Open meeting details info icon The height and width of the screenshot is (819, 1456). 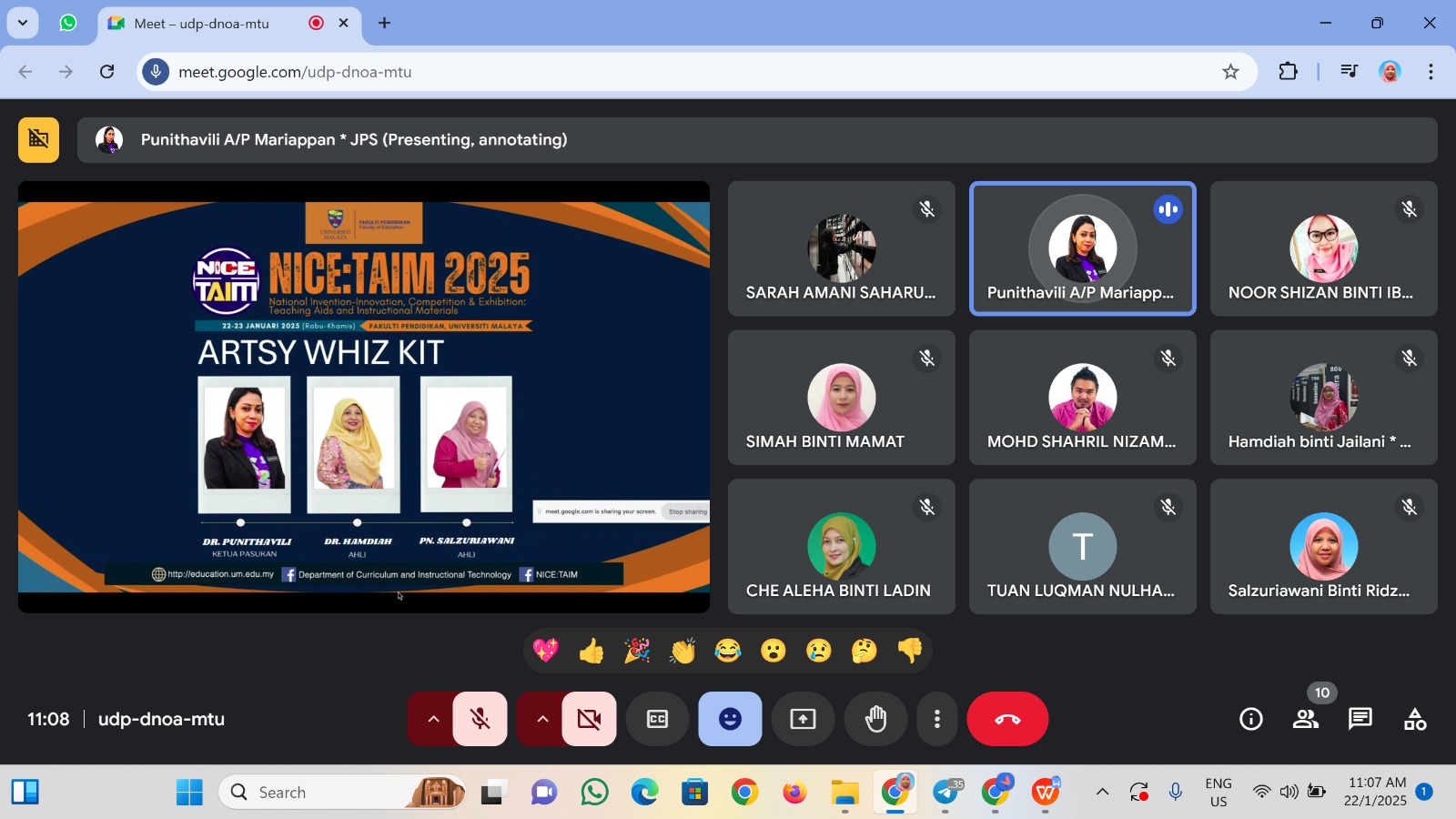[x=1251, y=719]
